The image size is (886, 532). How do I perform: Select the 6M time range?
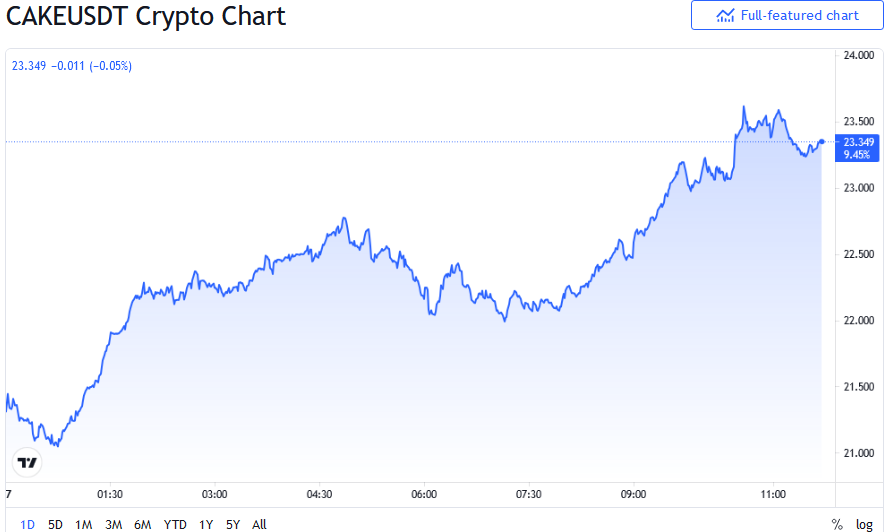[x=143, y=524]
